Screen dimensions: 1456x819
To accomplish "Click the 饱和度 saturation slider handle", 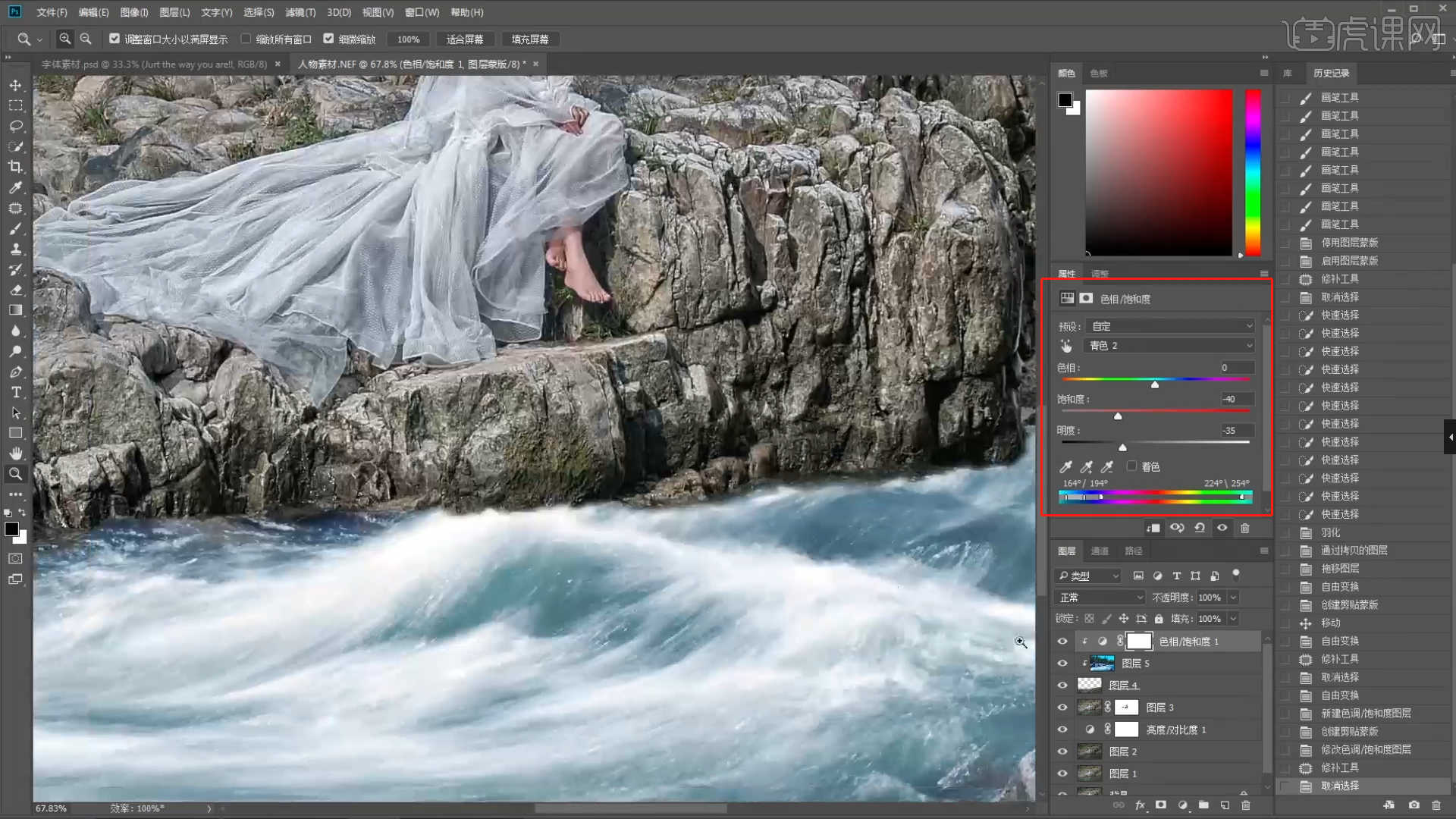I will pyautogui.click(x=1118, y=416).
